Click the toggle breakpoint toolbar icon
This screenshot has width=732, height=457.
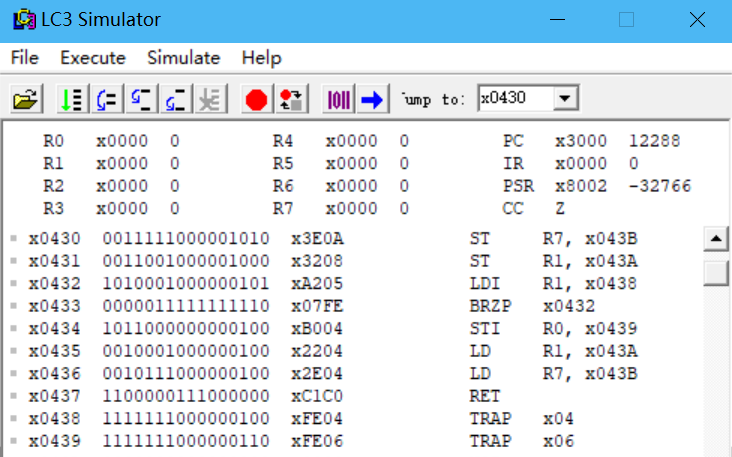pos(291,99)
